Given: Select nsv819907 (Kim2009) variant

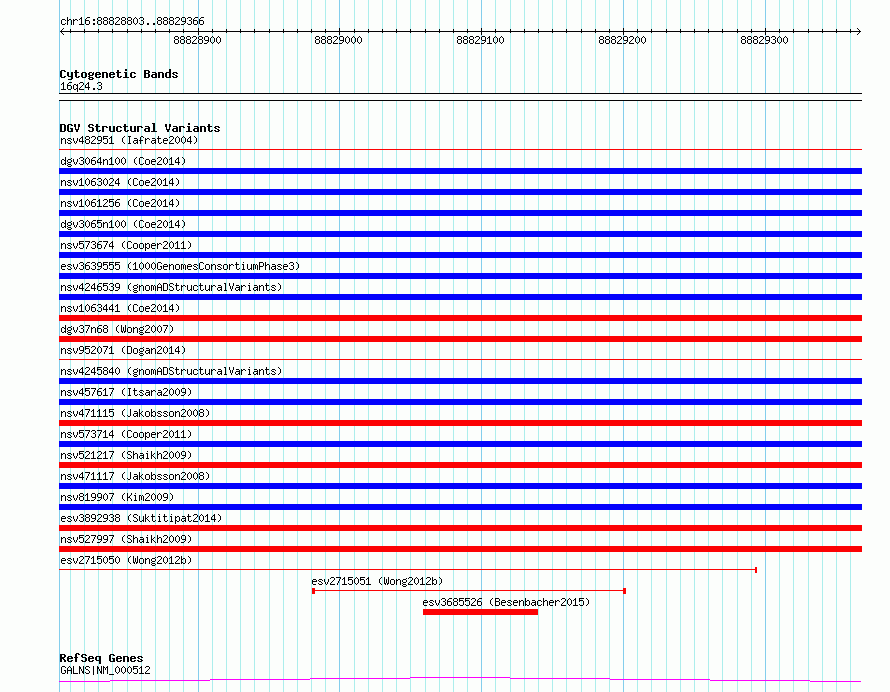Looking at the screenshot, I should pyautogui.click(x=117, y=497).
